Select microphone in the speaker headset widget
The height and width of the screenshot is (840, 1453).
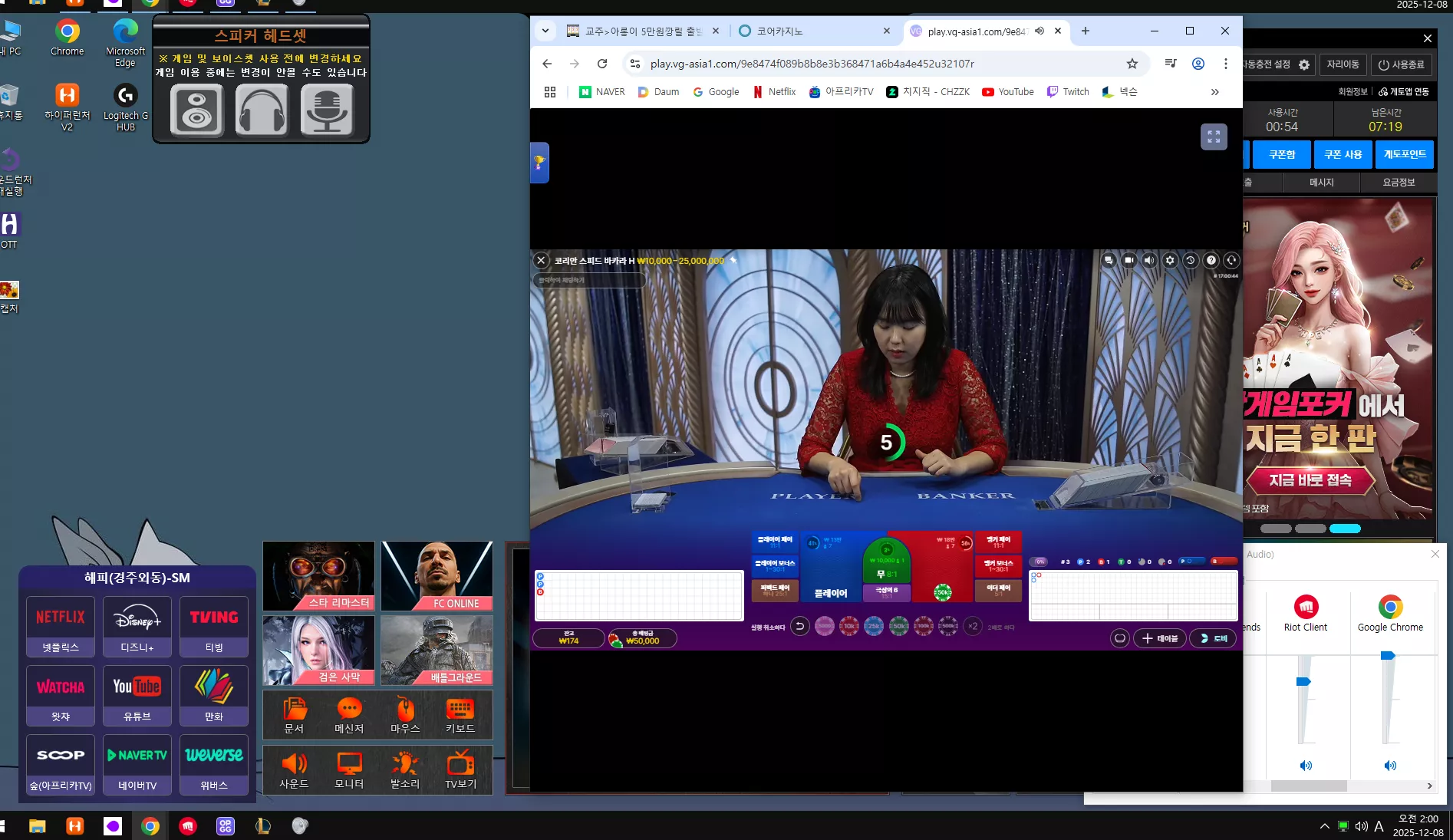[327, 109]
